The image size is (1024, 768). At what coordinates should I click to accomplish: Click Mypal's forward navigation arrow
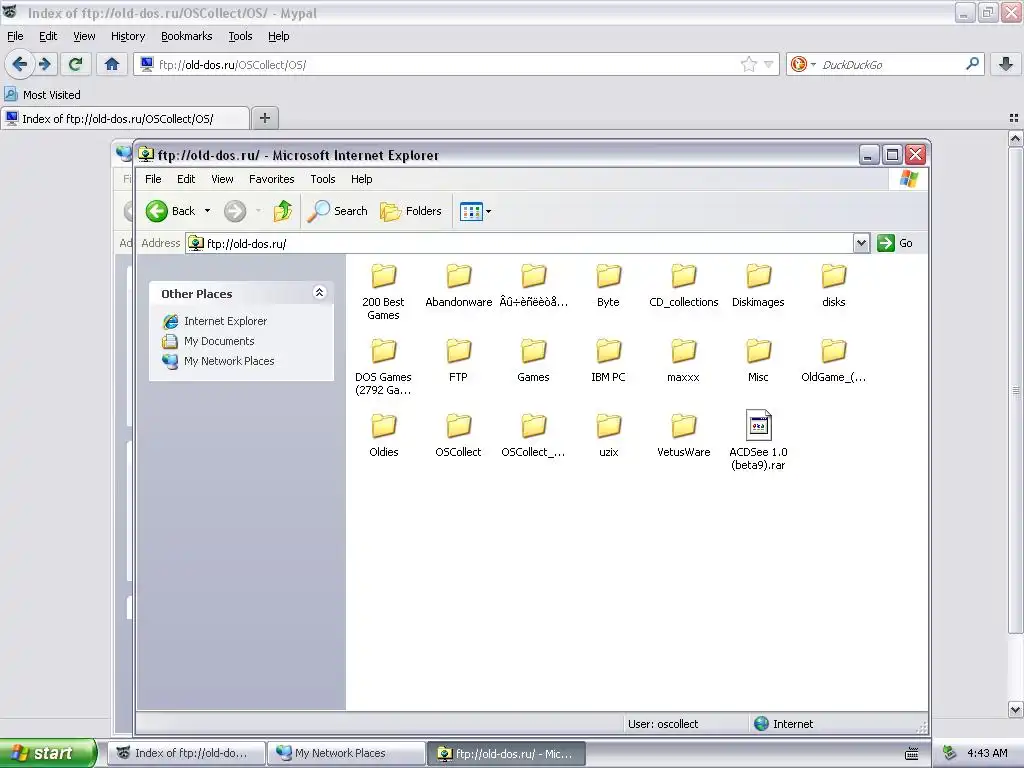(x=45, y=64)
